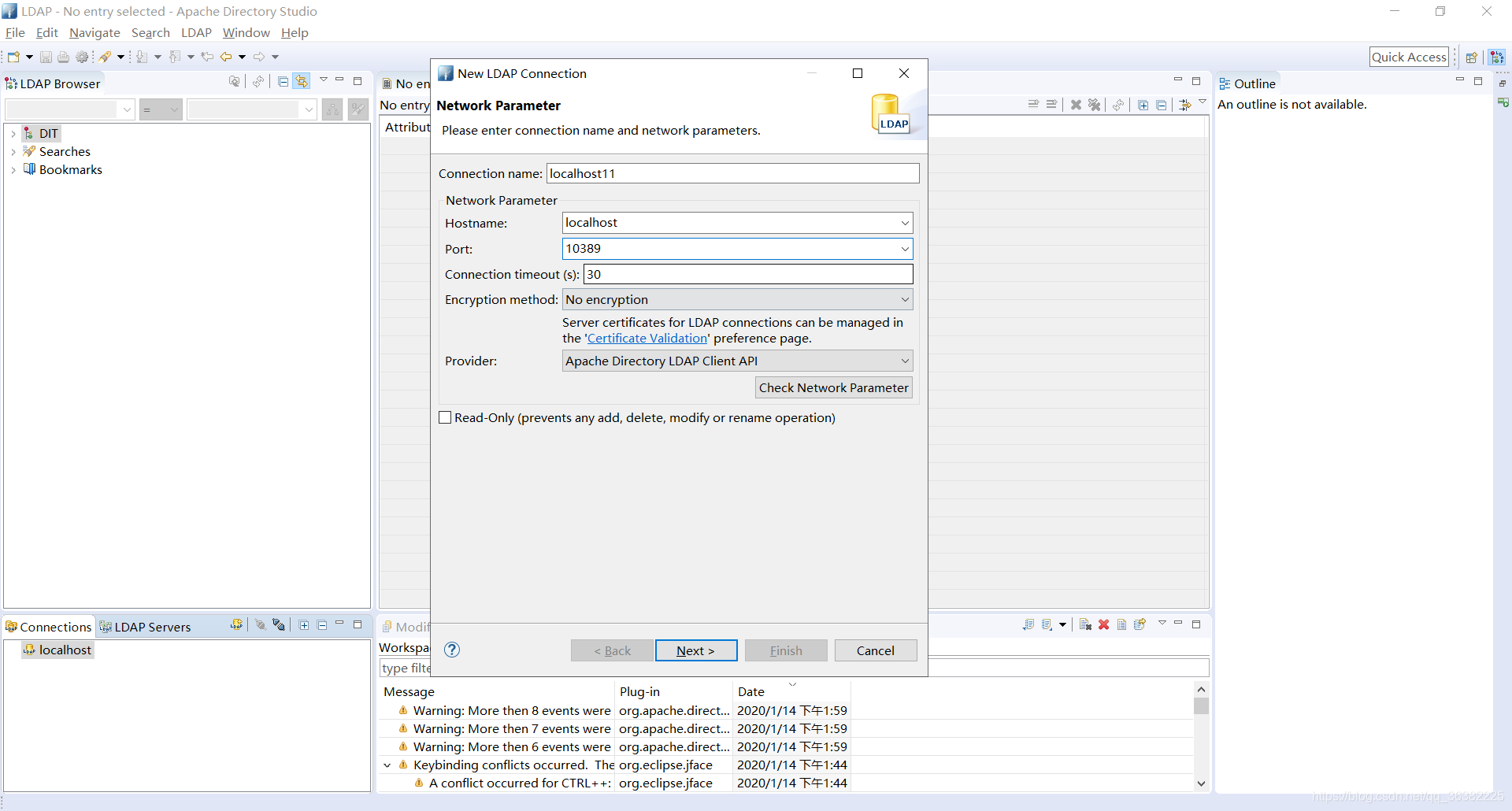Viewport: 1512px width, 811px height.
Task: Click the pen search icon in main toolbar
Action: (105, 57)
